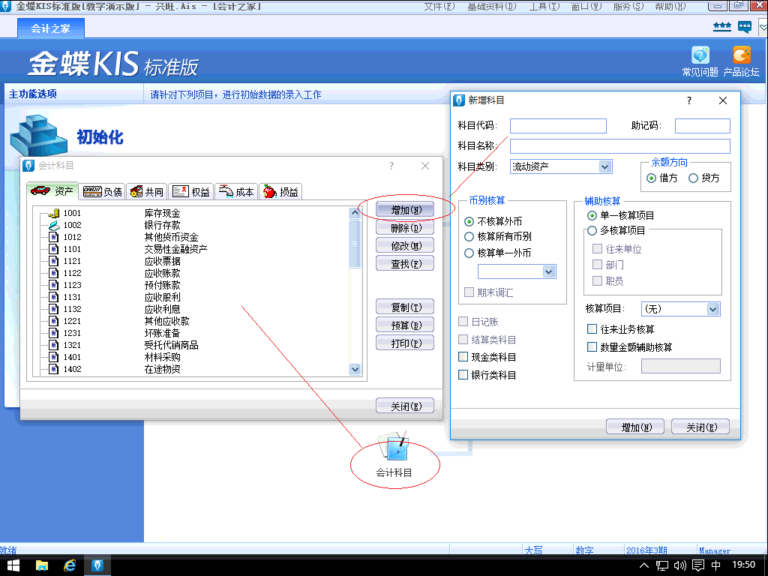Expand the 科目类别 dropdown
768x576 pixels.
[x=605, y=167]
